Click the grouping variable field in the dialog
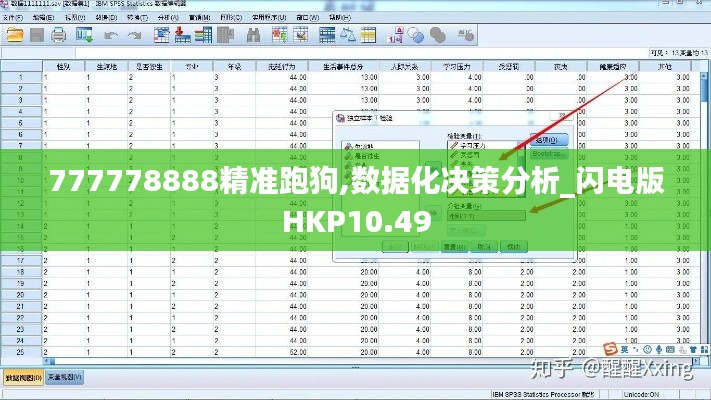 (x=486, y=216)
